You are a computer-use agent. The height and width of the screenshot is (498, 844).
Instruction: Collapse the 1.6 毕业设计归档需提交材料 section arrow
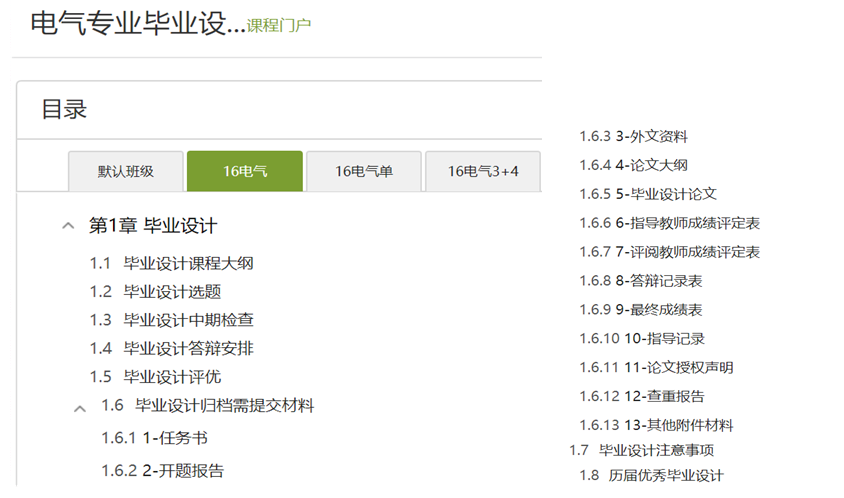80,406
